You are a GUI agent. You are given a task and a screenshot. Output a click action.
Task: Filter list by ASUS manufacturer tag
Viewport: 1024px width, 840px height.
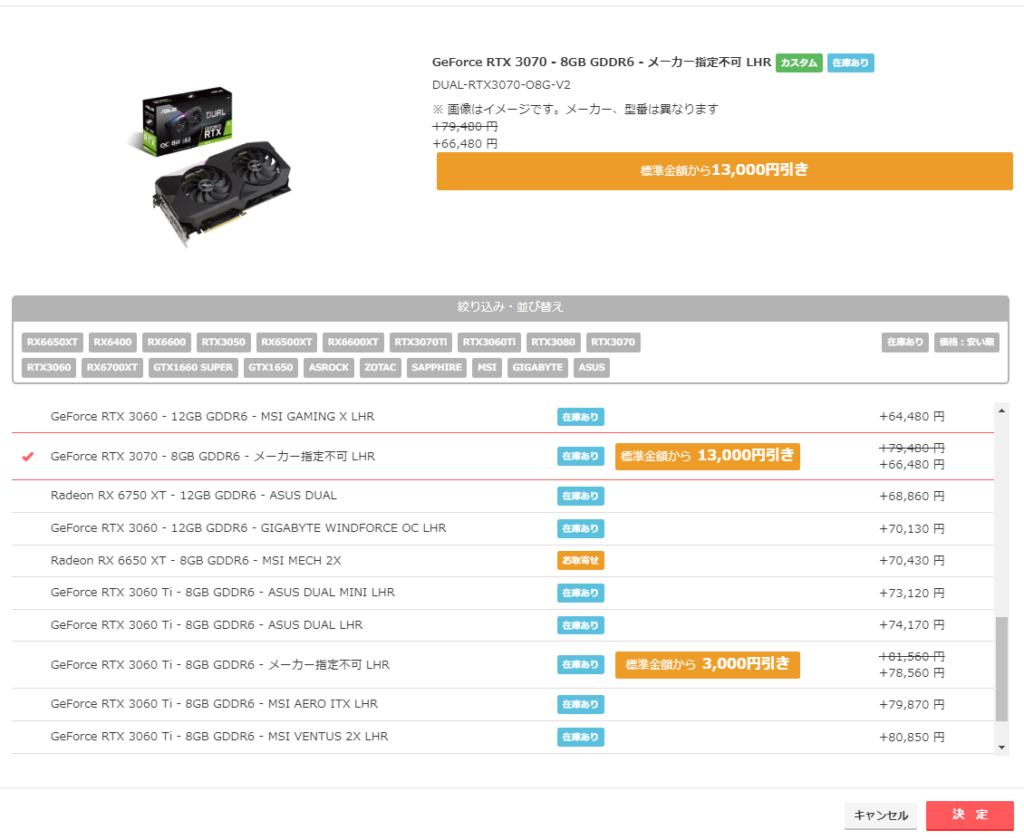(591, 367)
